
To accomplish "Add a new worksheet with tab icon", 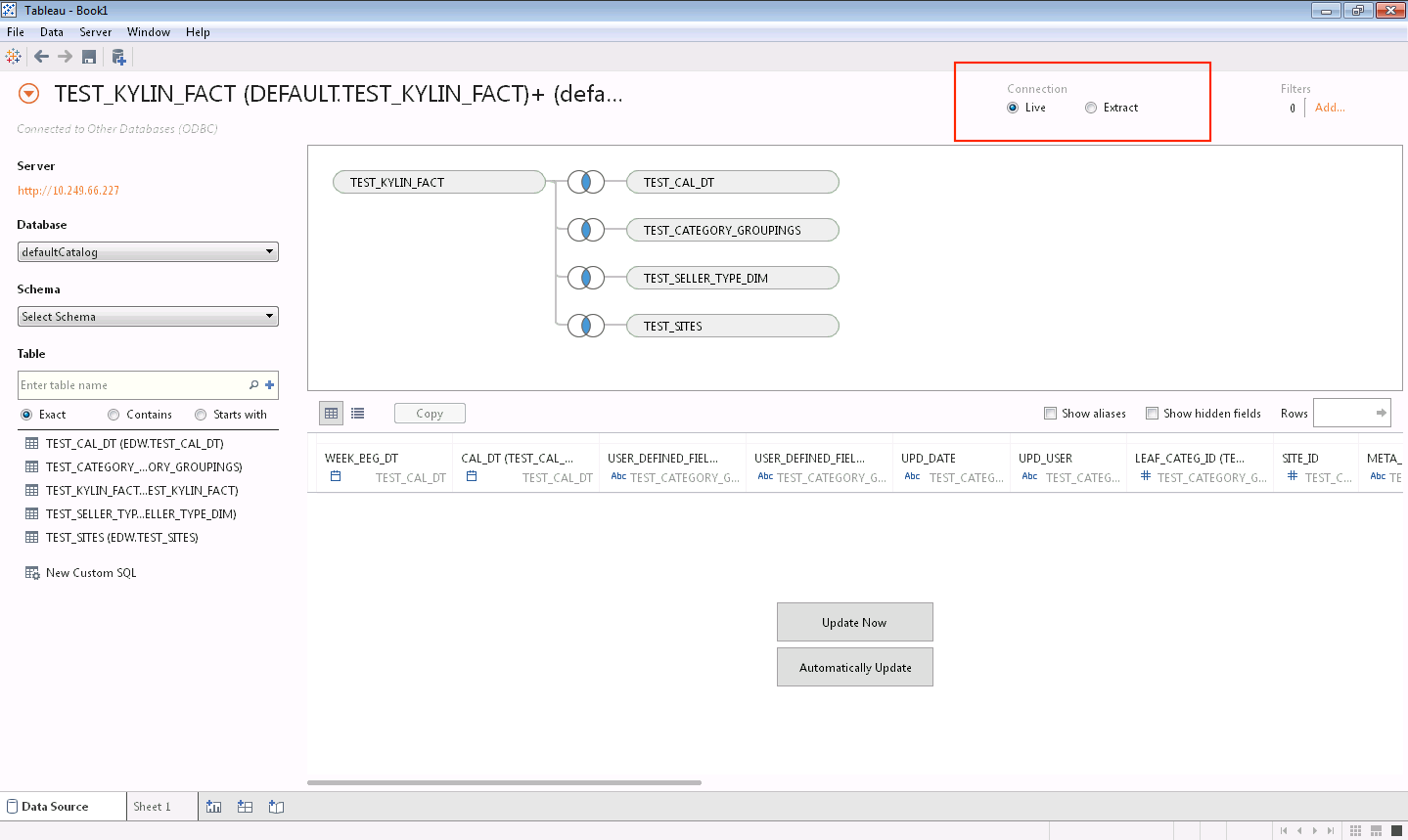I will pos(214,807).
